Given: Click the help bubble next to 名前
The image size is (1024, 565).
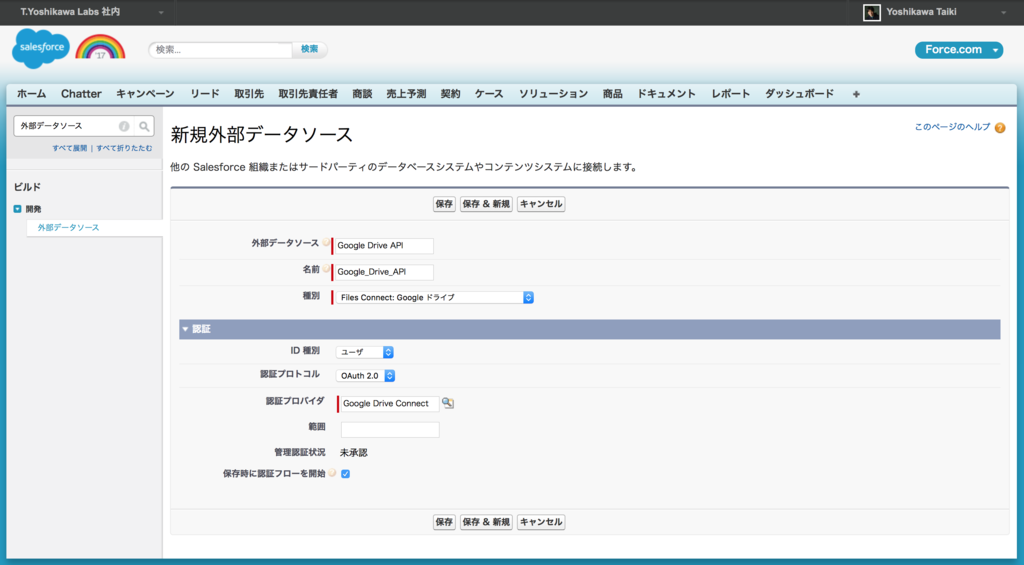Looking at the screenshot, I should pos(326,268).
